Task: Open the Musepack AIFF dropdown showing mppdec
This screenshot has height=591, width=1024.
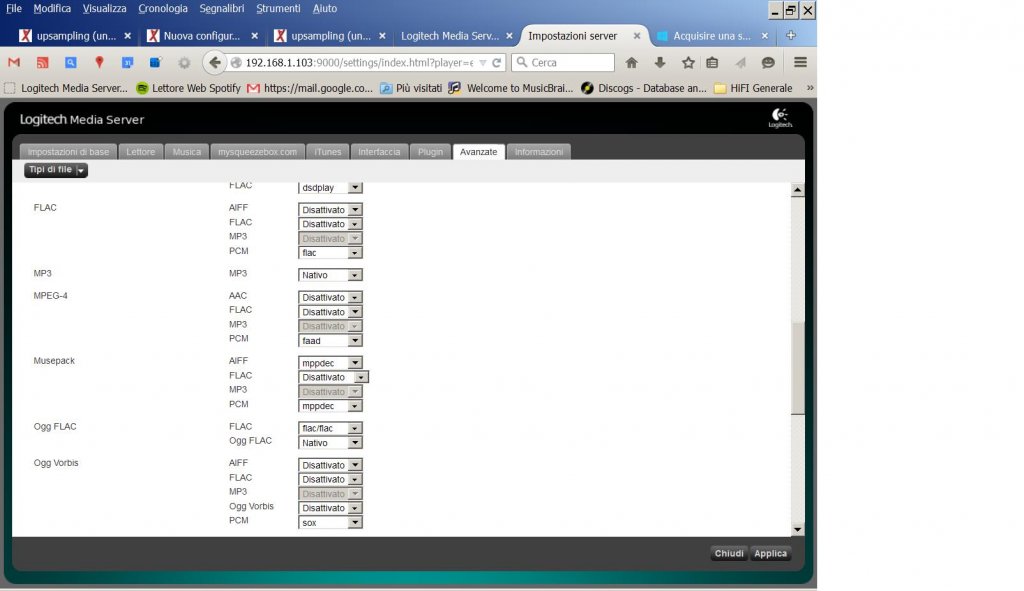Action: tap(330, 362)
